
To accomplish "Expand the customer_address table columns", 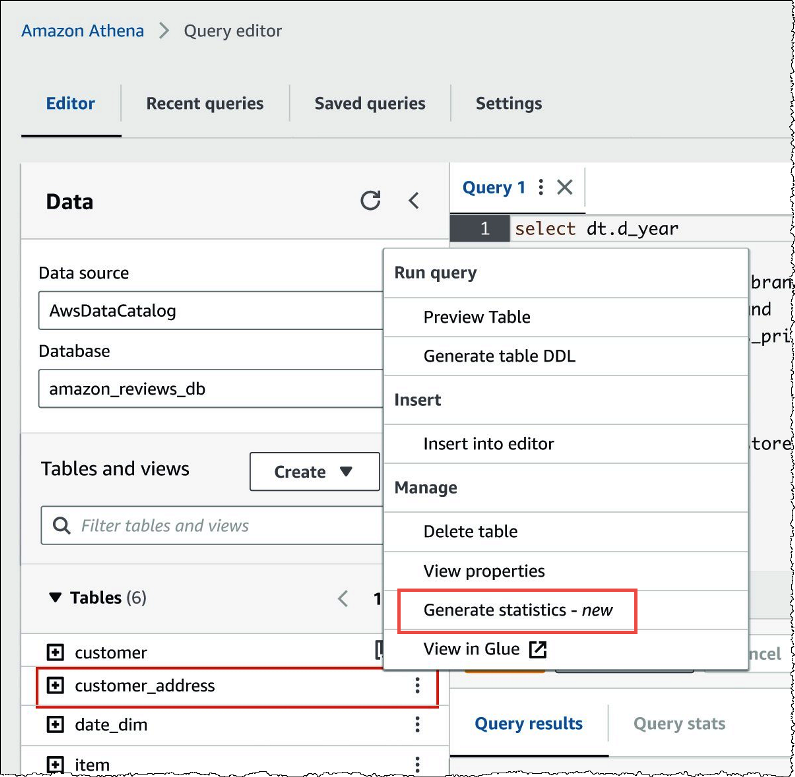I will (x=56, y=686).
